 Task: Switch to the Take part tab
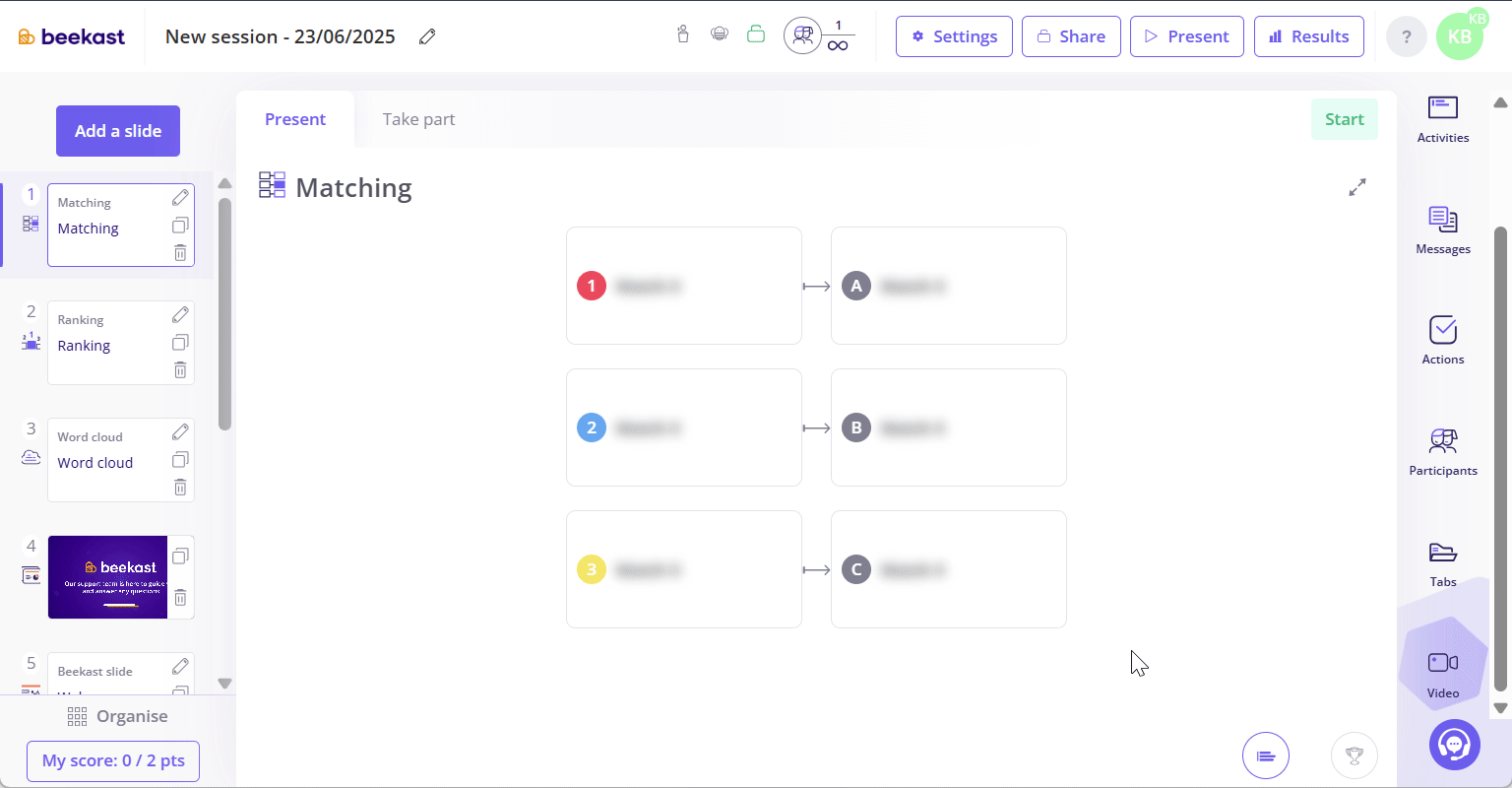[x=418, y=119]
